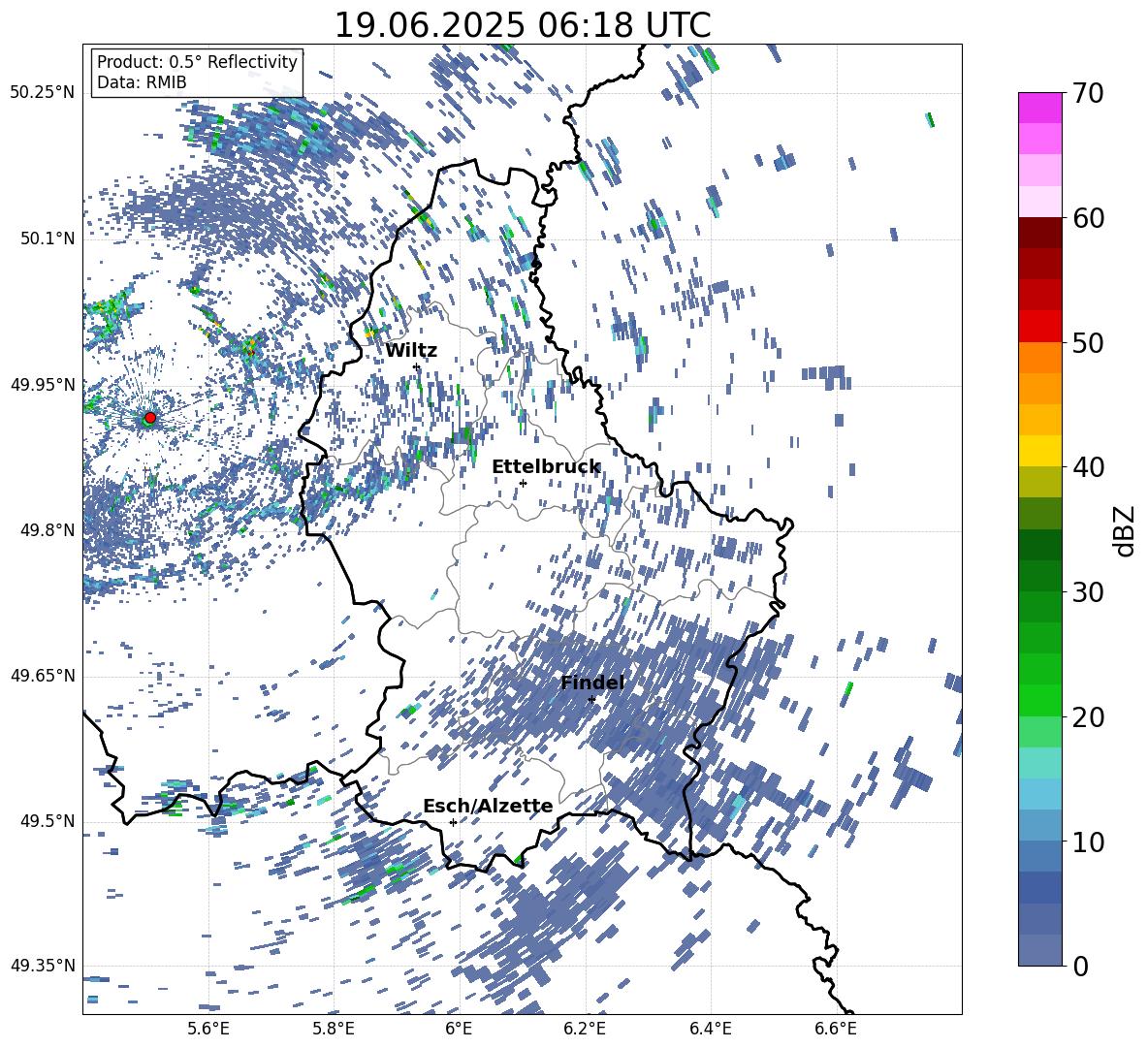Viewport: 1148px width, 1048px height.
Task: Click the 30 dBZ colorbar label
Action: tap(1087, 592)
